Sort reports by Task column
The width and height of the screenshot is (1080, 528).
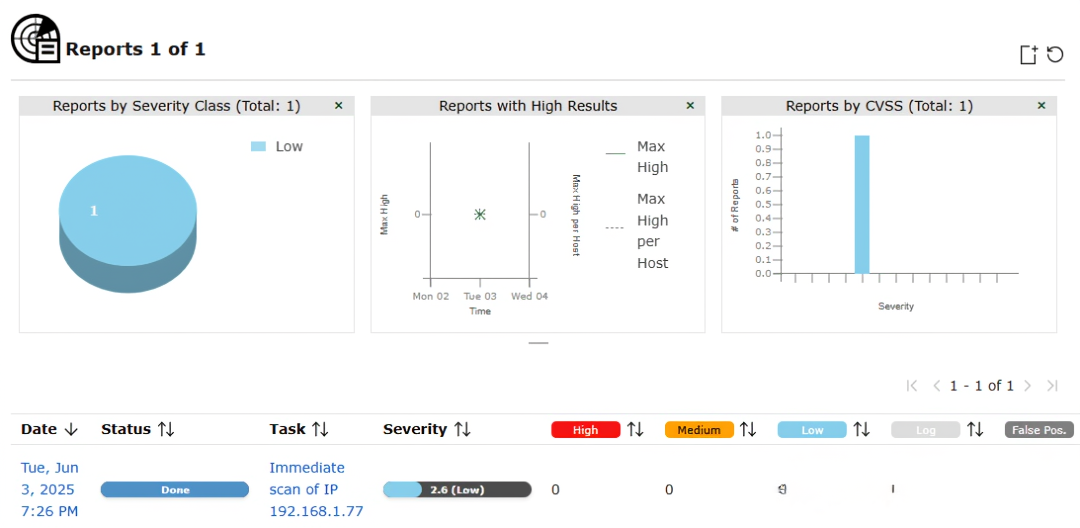tap(299, 429)
